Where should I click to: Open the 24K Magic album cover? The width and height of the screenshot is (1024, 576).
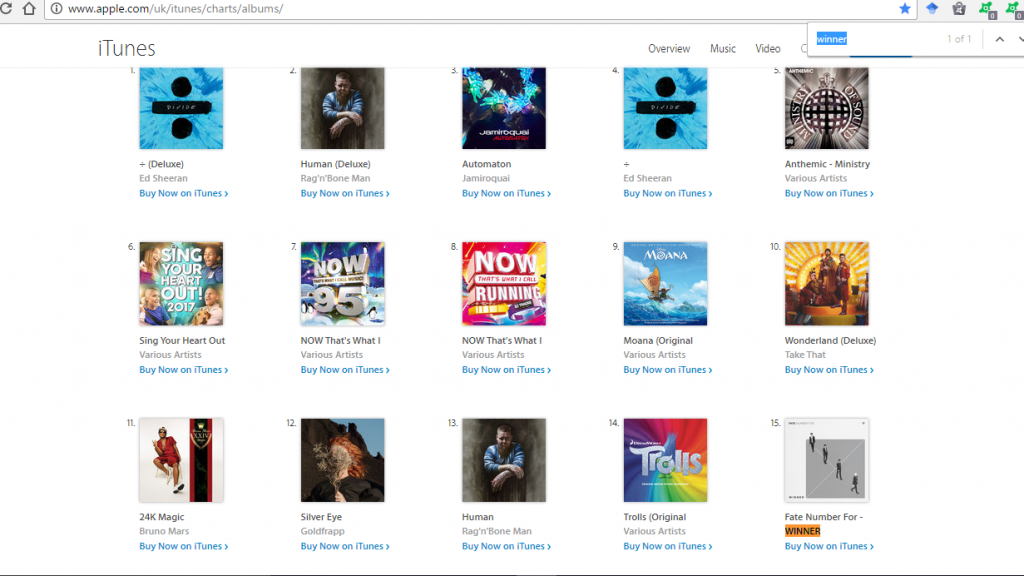pos(181,460)
